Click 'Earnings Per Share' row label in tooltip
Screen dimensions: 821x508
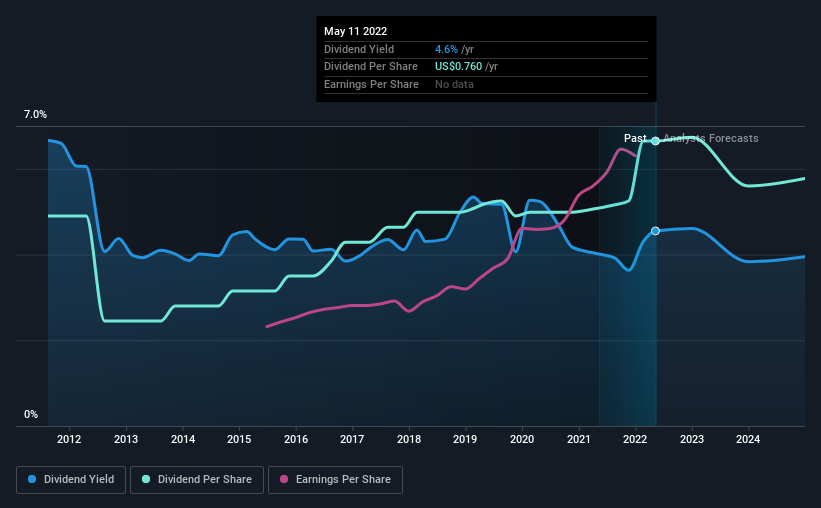click(x=371, y=84)
